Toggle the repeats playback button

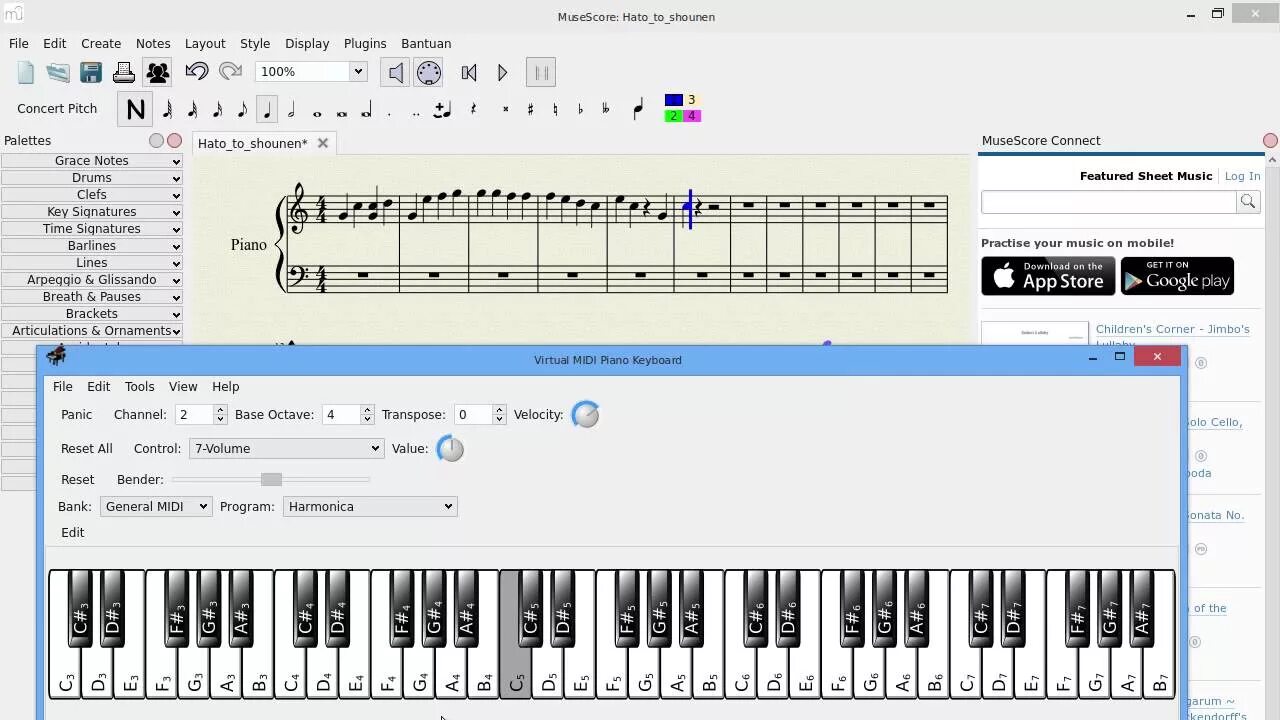(541, 72)
